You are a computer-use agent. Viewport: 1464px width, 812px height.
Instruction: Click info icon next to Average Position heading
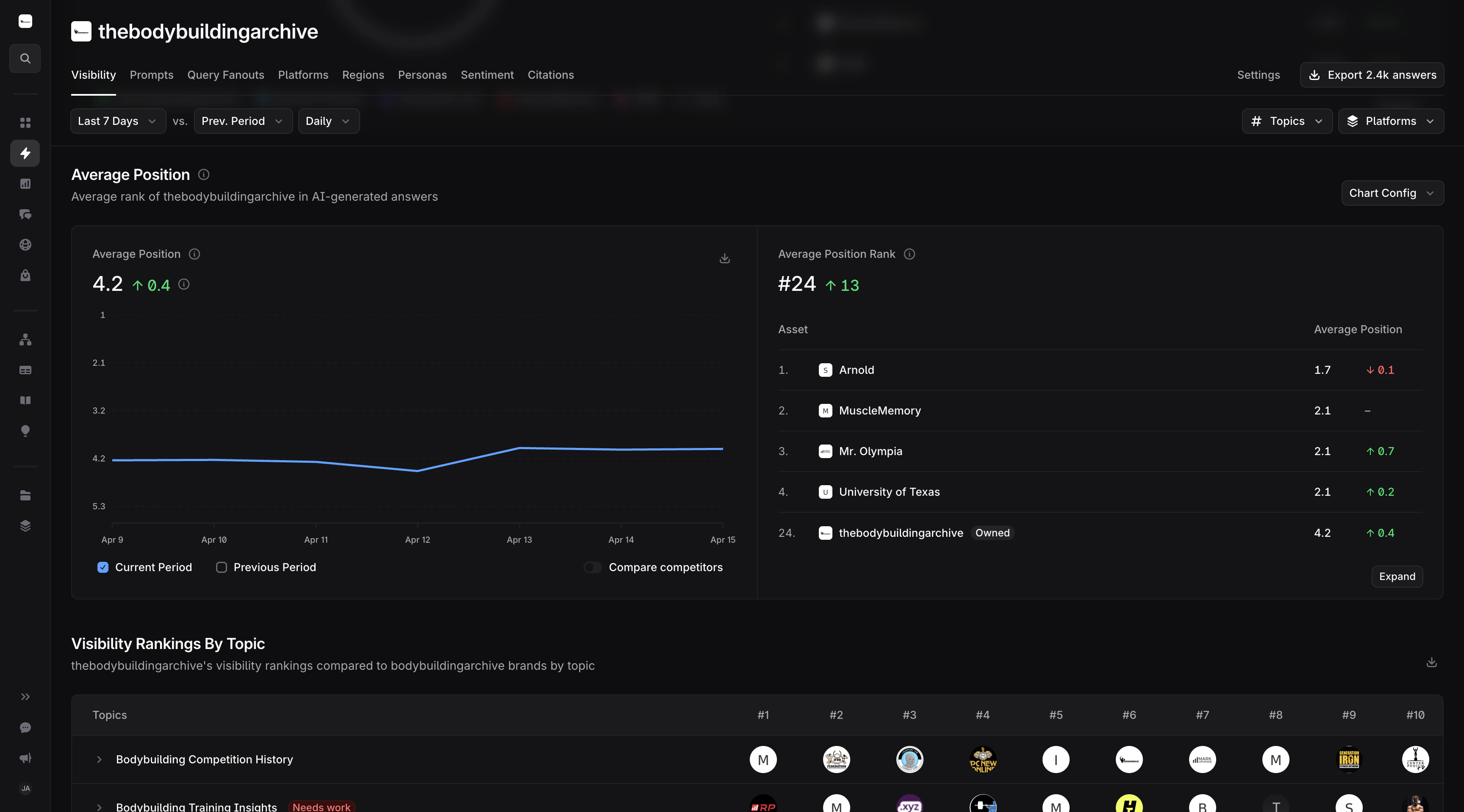203,175
